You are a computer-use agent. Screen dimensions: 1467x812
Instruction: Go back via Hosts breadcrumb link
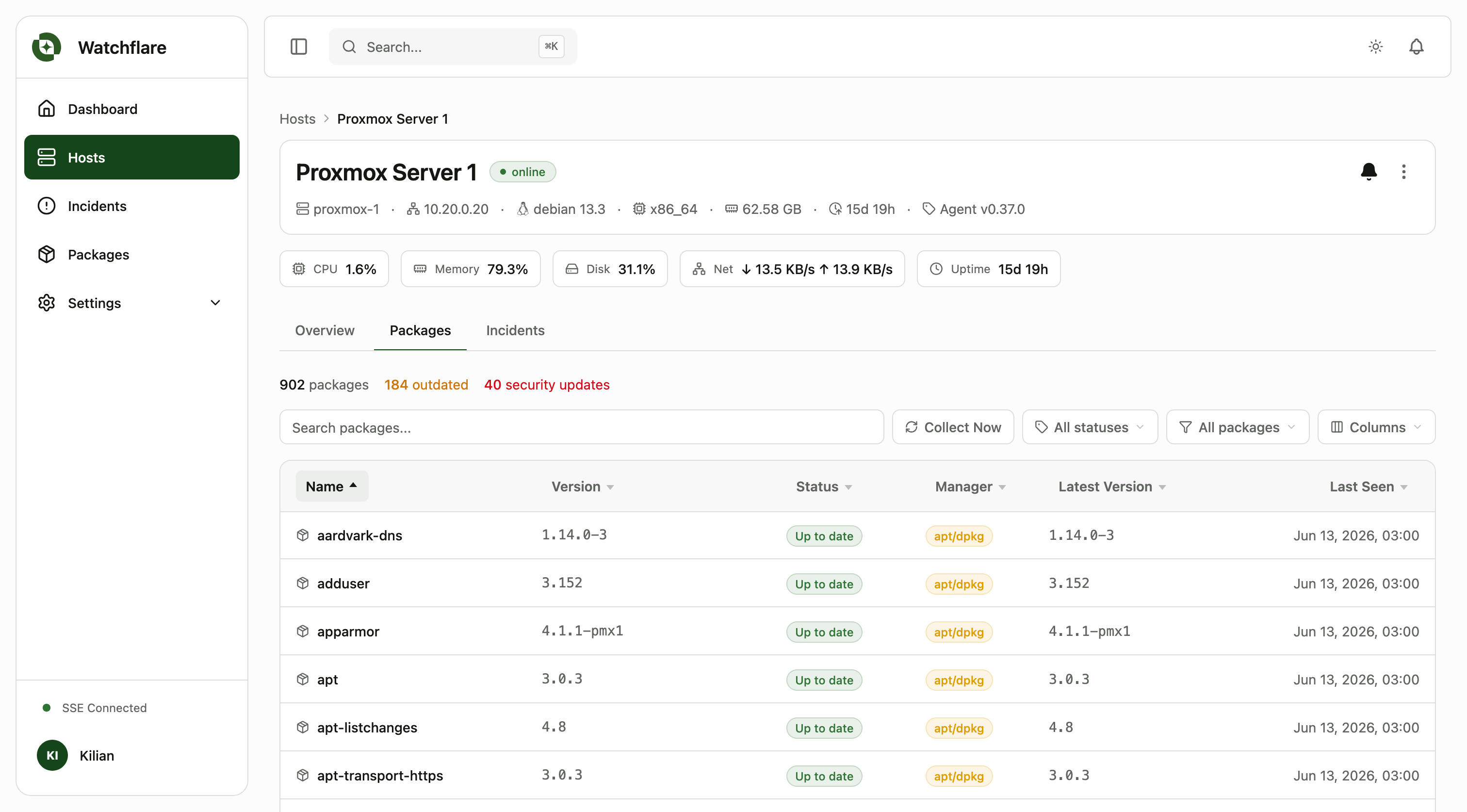[x=297, y=118]
